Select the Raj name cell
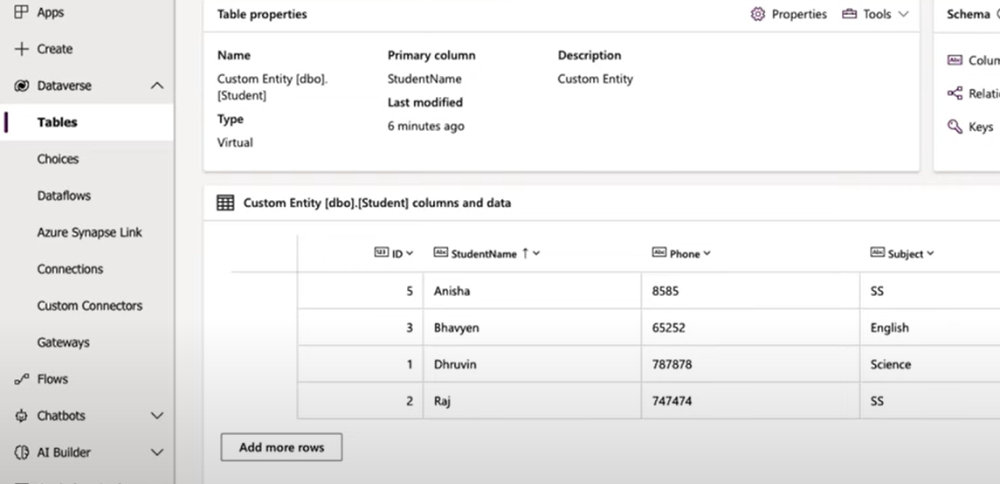Viewport: 1000px width, 484px height. pyautogui.click(x=532, y=401)
